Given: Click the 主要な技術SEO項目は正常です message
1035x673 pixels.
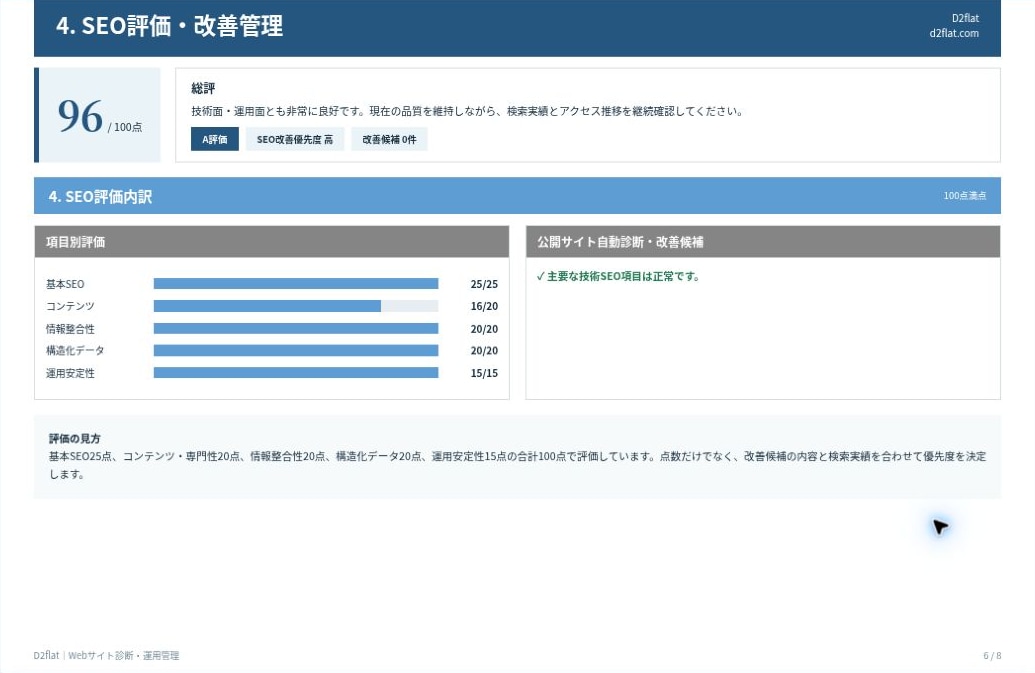Looking at the screenshot, I should pos(618,276).
